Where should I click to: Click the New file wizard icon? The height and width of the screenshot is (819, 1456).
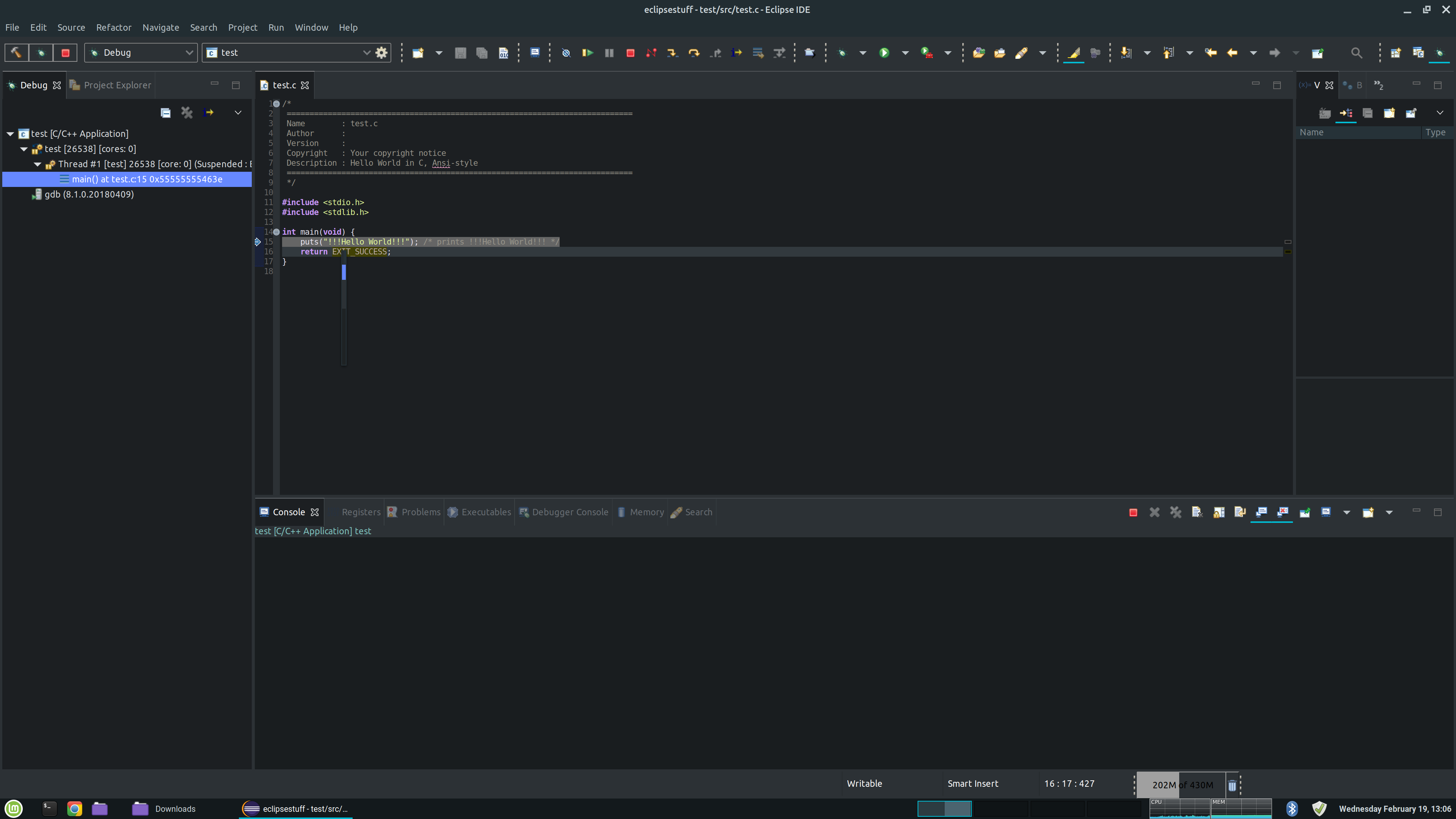tap(418, 53)
